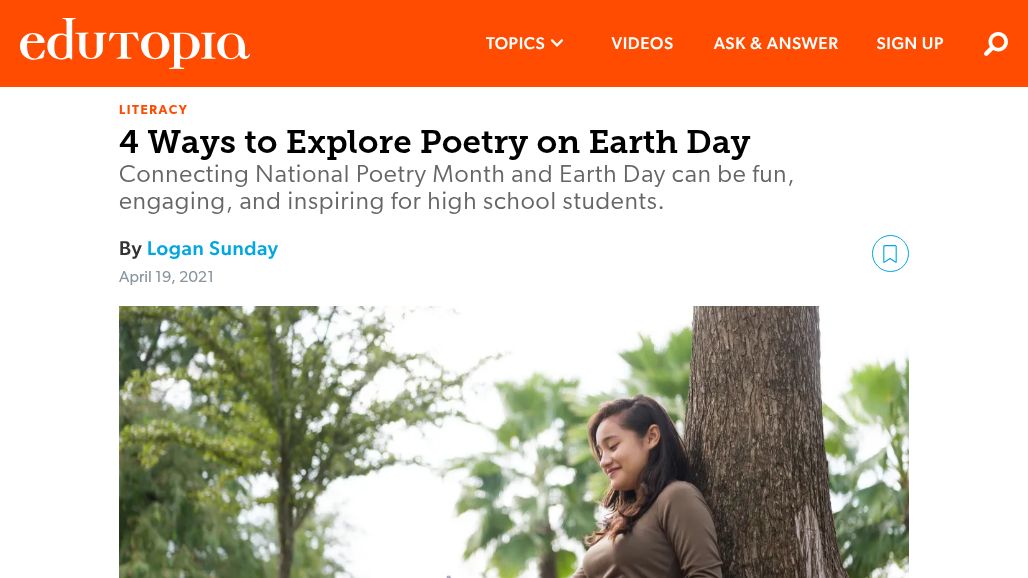This screenshot has width=1028, height=578.
Task: Open the Literacy category link
Action: [153, 110]
